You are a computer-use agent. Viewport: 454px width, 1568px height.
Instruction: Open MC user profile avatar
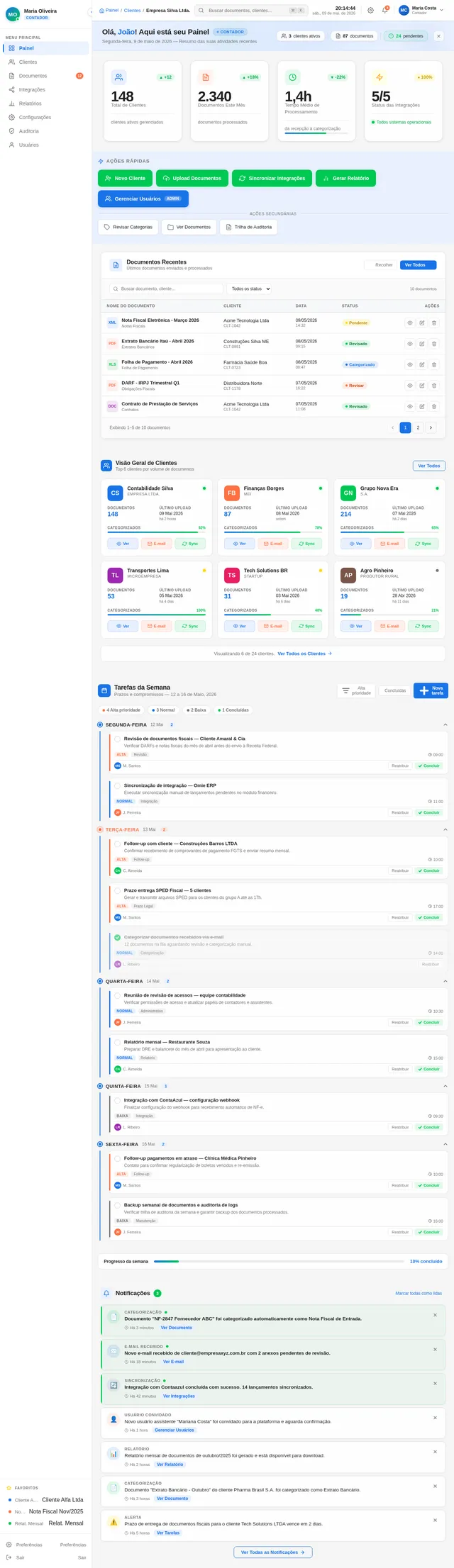pos(404,10)
